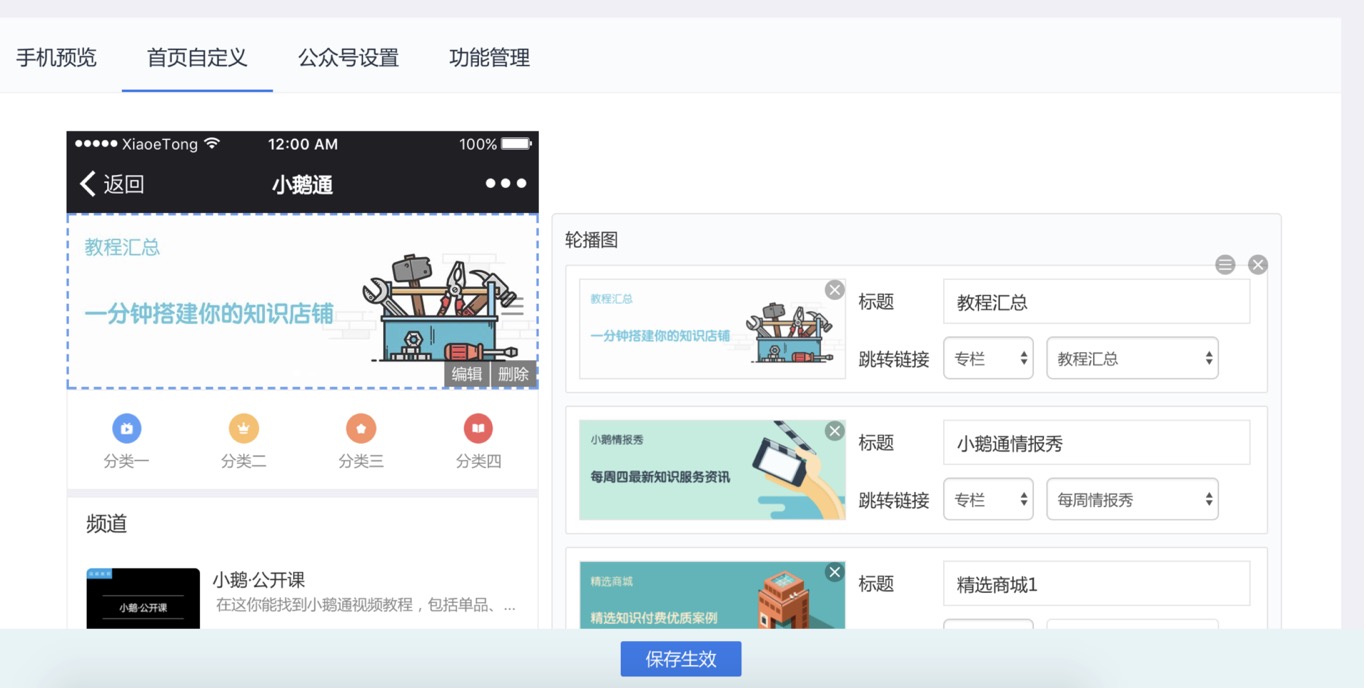Click the 精选商城 carousel thumbnail image
Viewport: 1366px width, 698px height.
pos(712,595)
